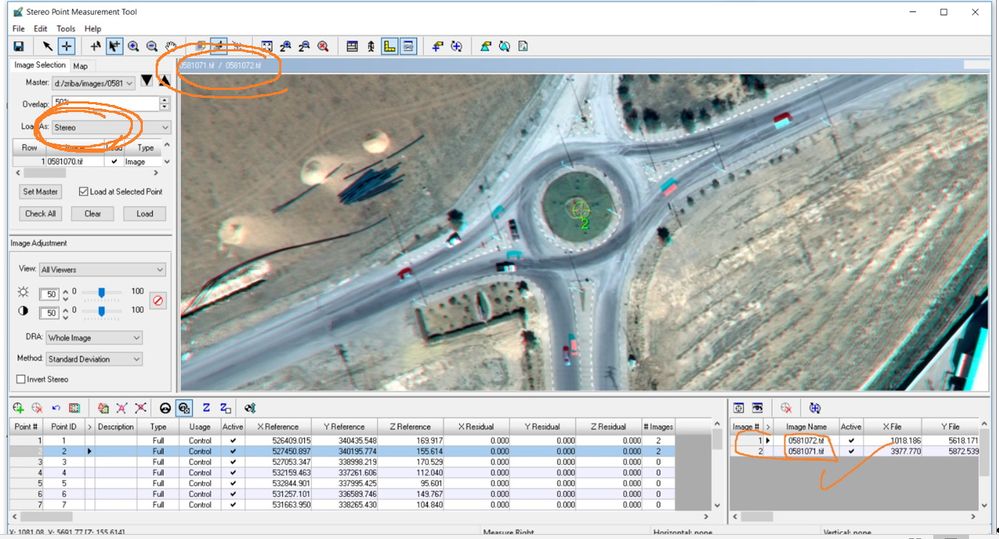Open the Method Standard Deviation dropdown
Viewport: 999px width, 539px height.
[x=93, y=359]
